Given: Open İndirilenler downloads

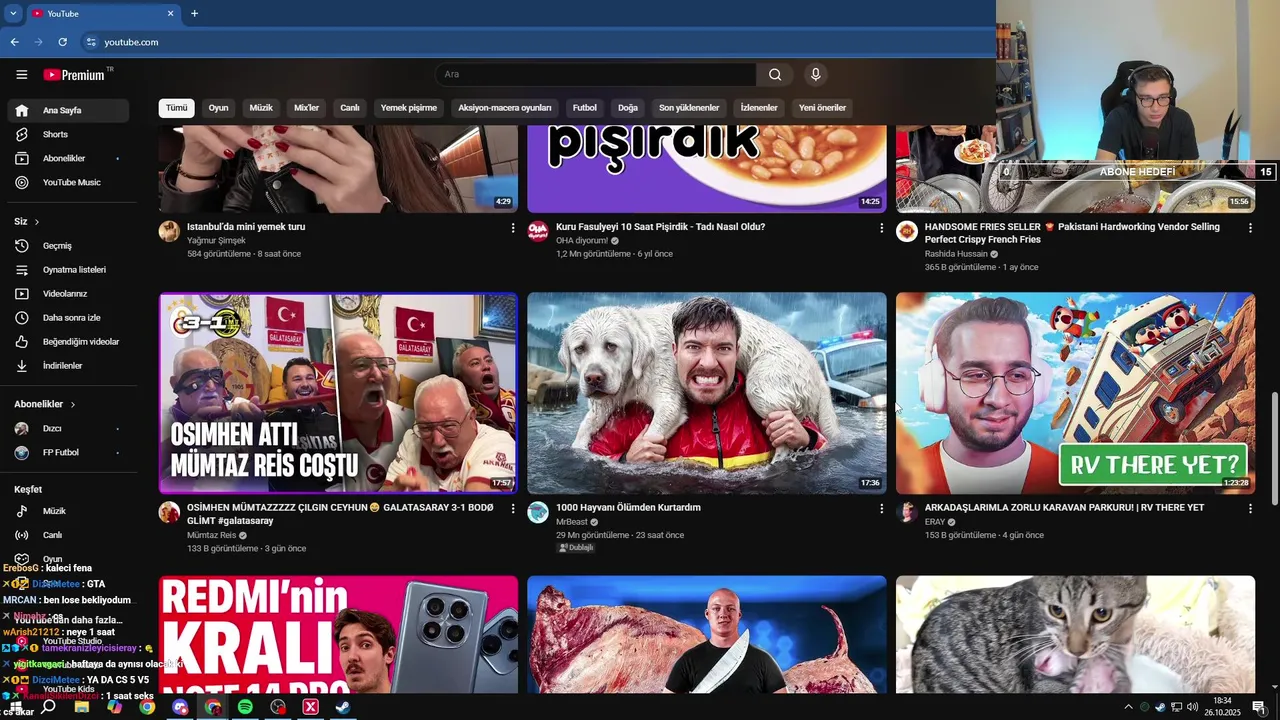Looking at the screenshot, I should pos(68,365).
